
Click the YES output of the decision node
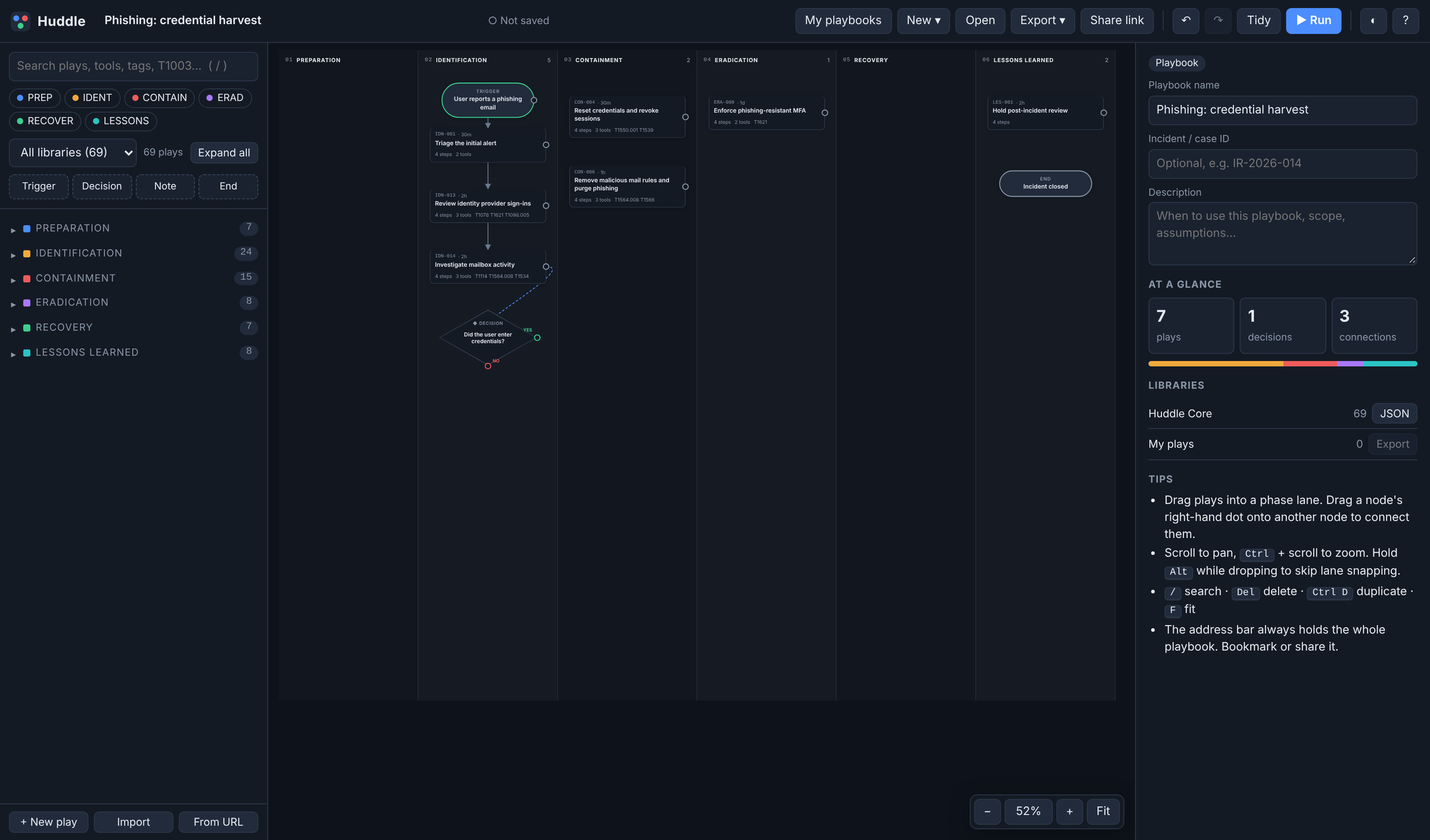(537, 338)
